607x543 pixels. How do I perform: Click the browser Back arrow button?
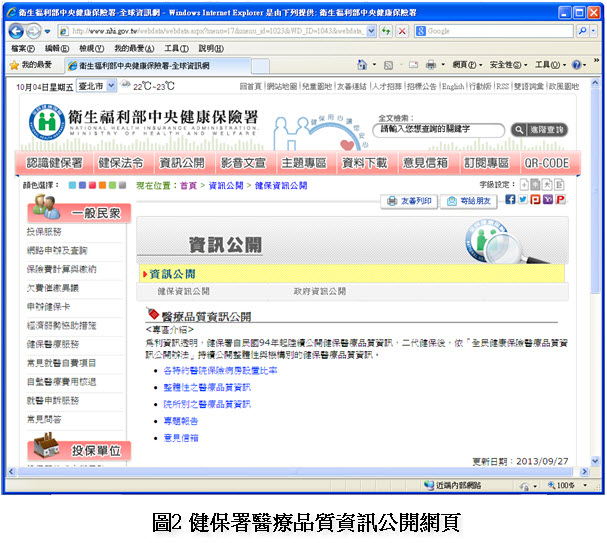(x=16, y=31)
